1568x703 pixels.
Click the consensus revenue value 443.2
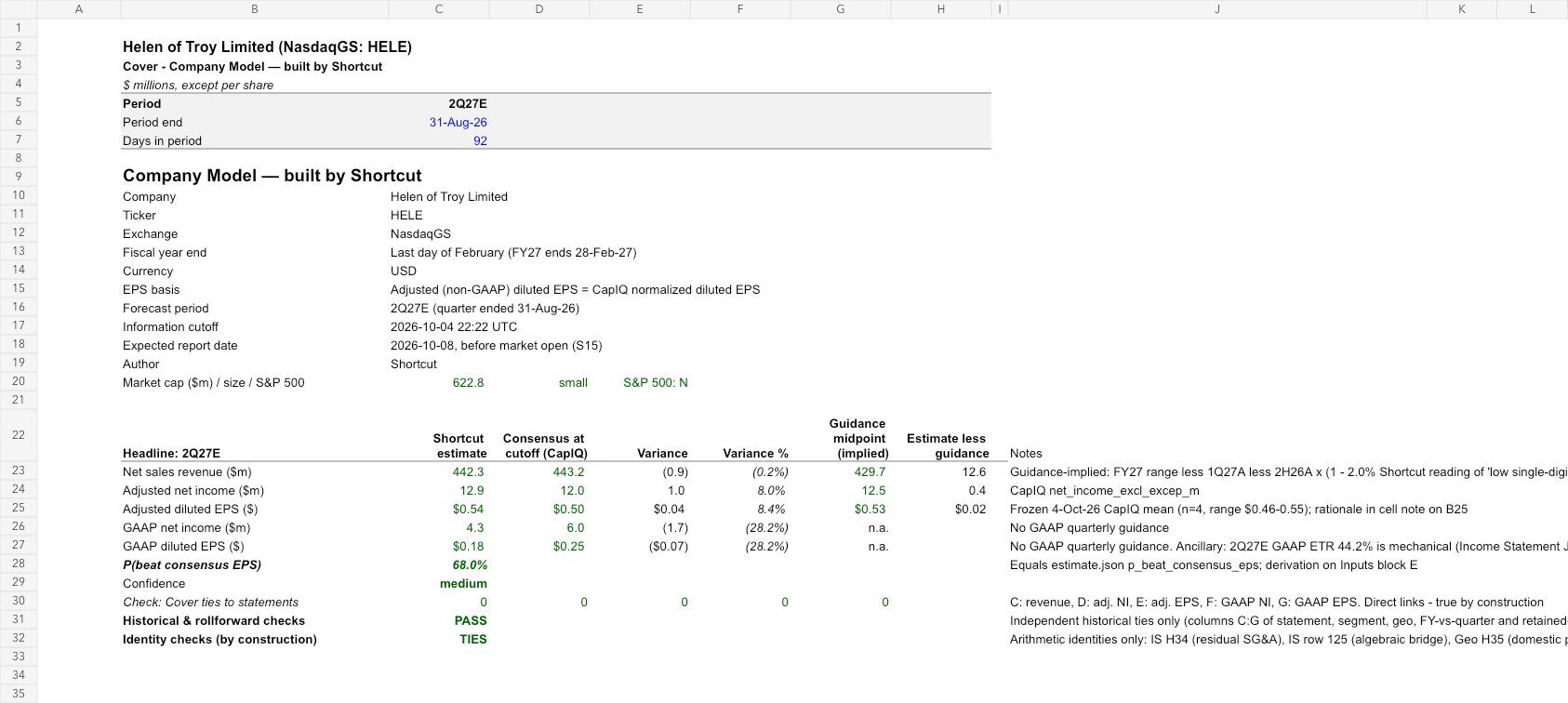coord(568,471)
